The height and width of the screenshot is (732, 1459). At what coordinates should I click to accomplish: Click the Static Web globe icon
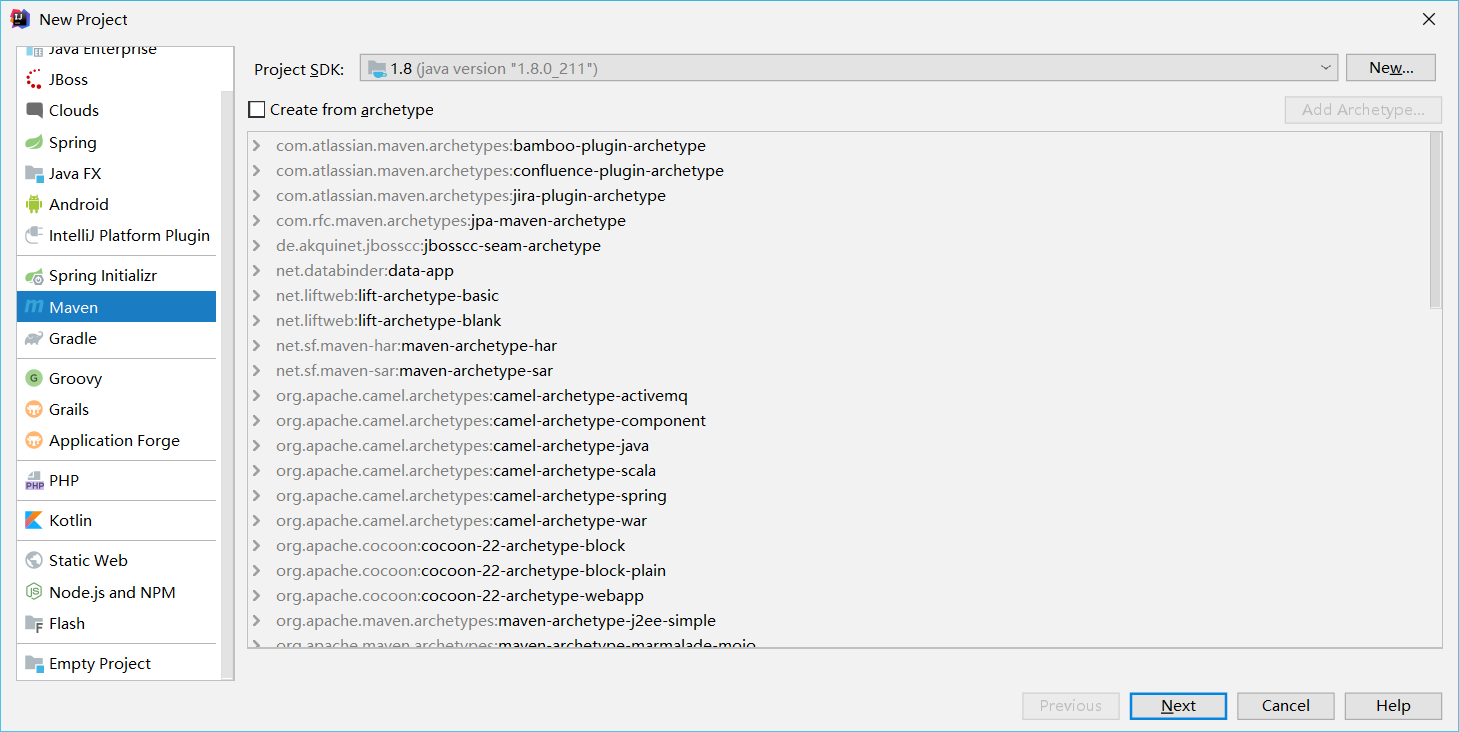pos(34,561)
